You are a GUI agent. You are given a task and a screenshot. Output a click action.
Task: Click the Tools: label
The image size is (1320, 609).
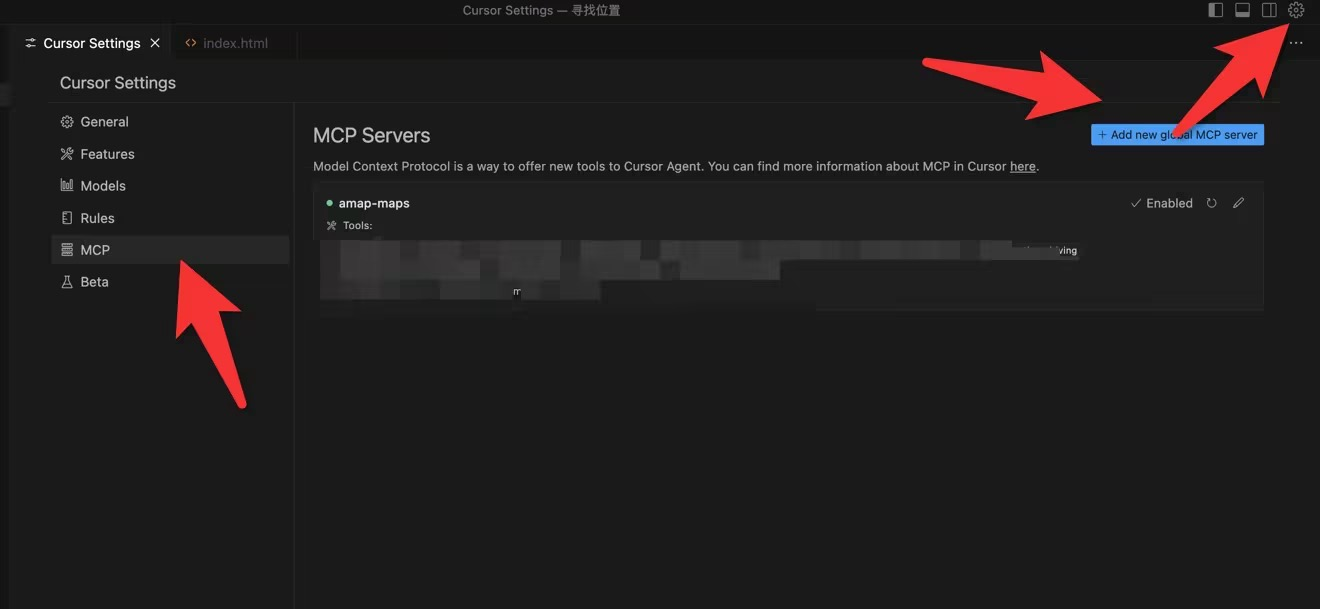[357, 226]
